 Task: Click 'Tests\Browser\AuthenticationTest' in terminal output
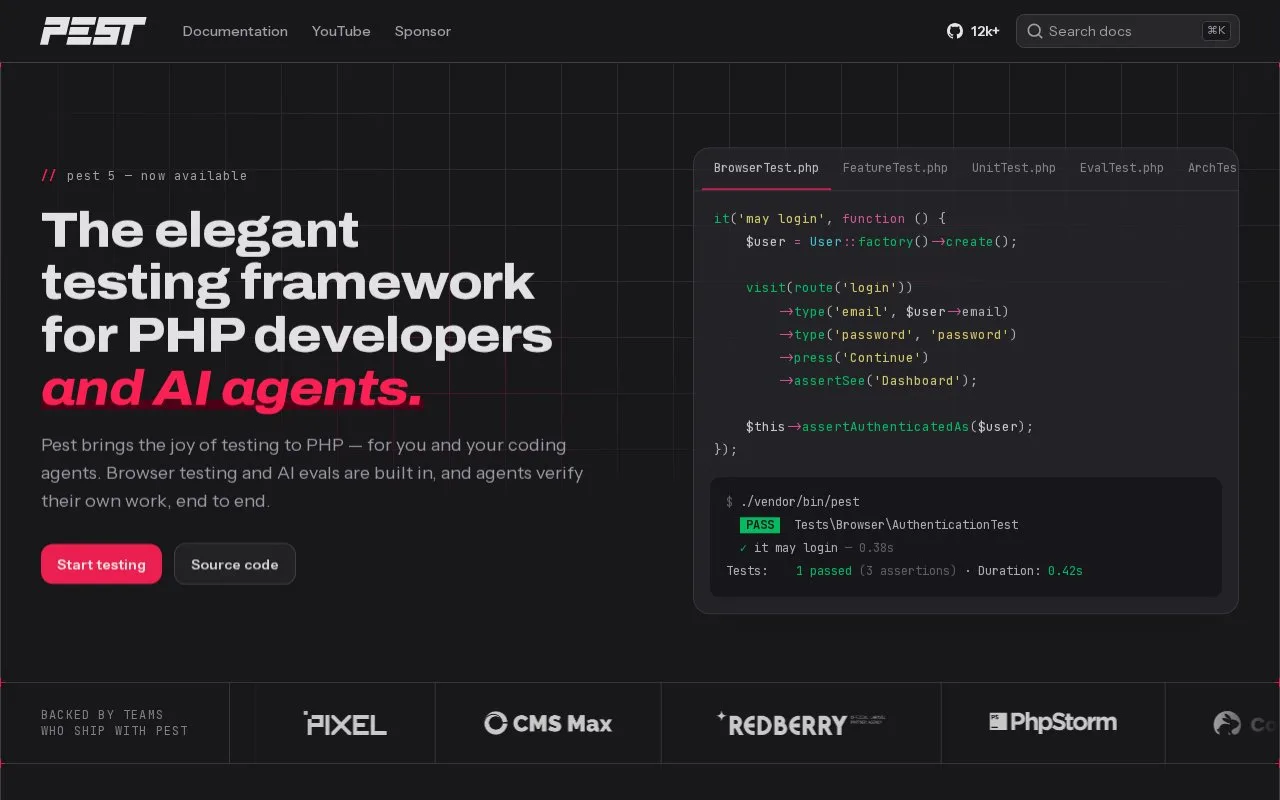click(907, 525)
